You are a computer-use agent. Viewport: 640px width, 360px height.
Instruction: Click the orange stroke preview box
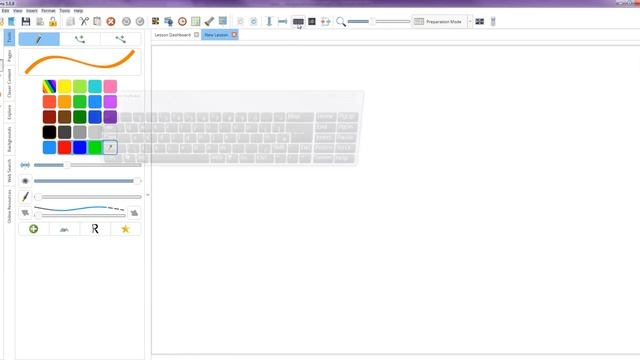click(80, 62)
